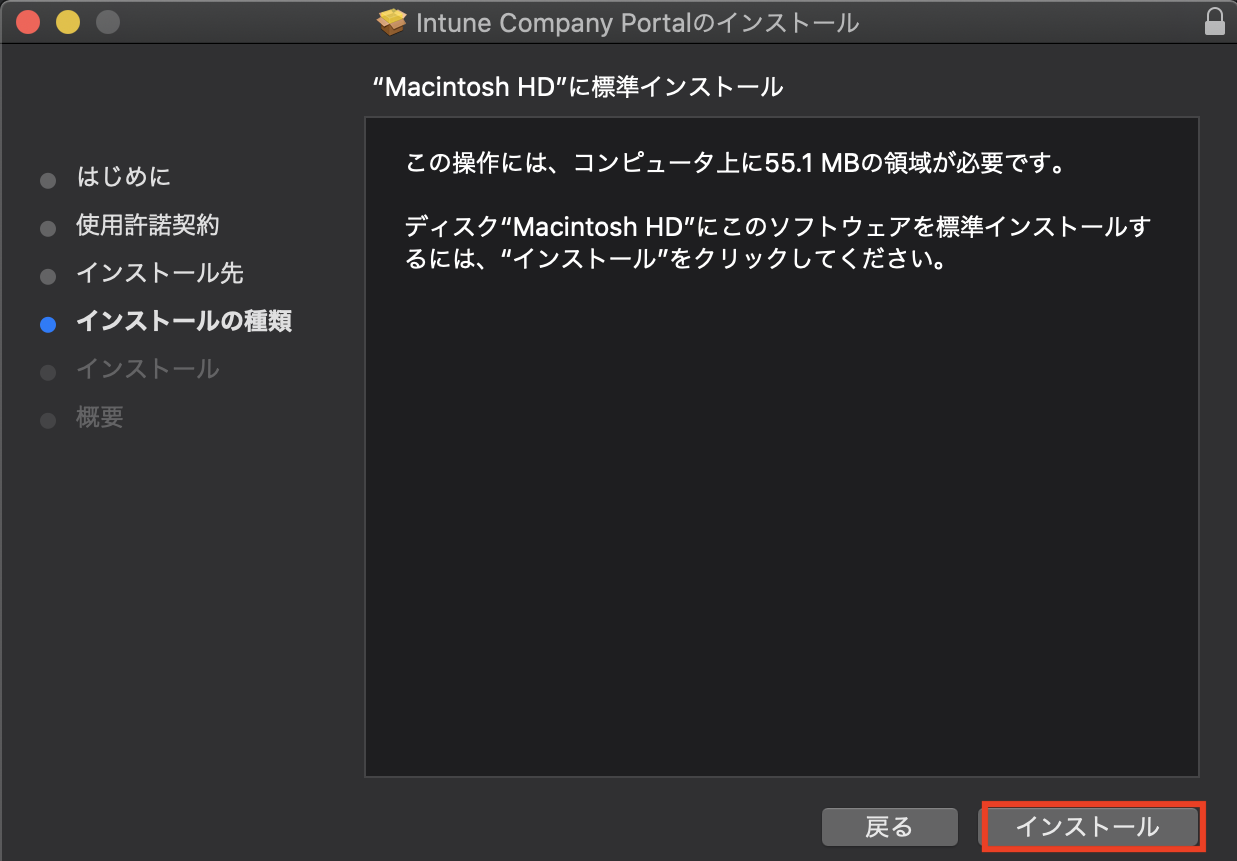Click the dimmed 概要 step in sidebar
Viewport: 1237px width, 861px height.
tap(100, 417)
